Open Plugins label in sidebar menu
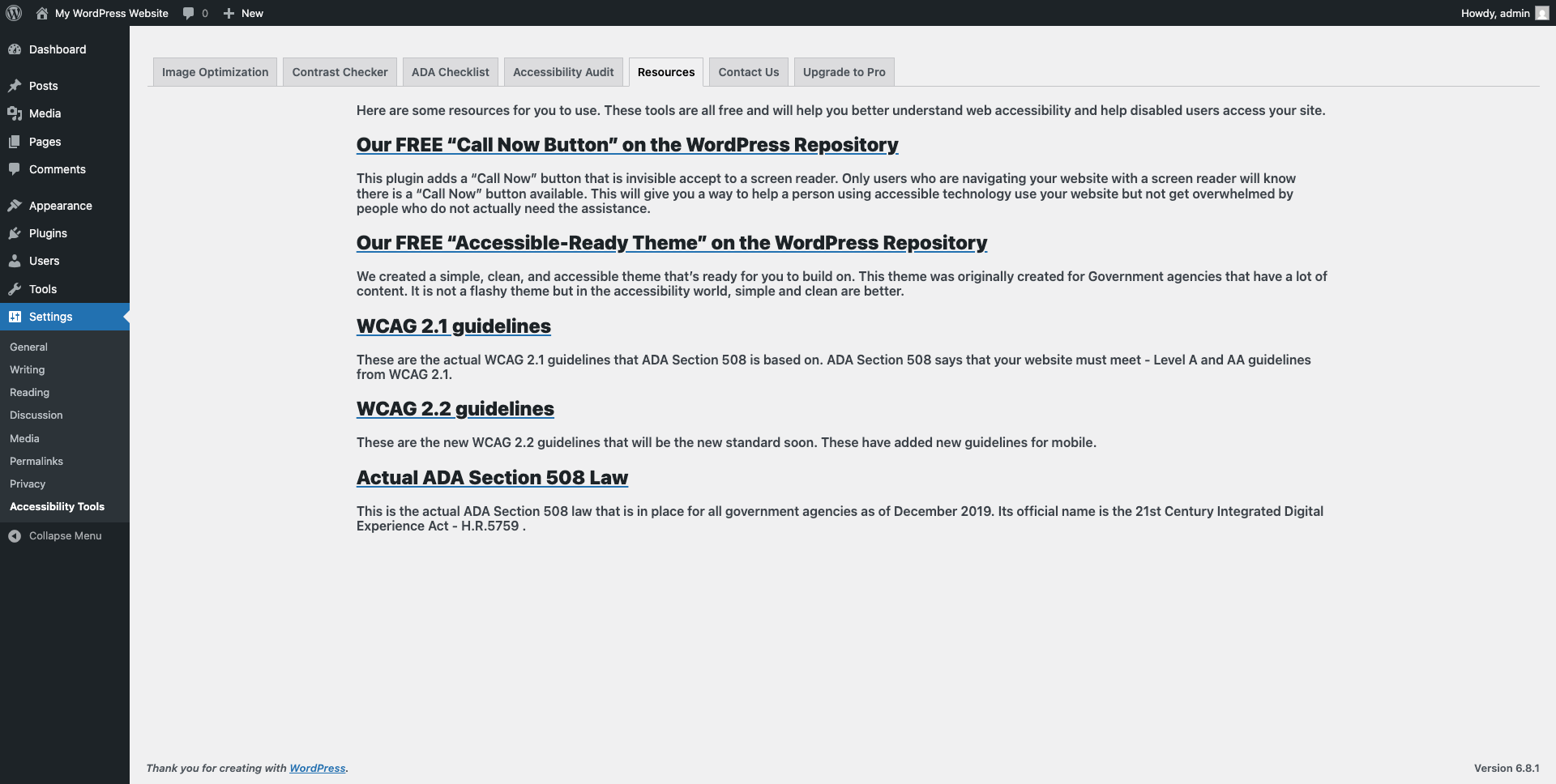The height and width of the screenshot is (784, 1556). tap(49, 233)
